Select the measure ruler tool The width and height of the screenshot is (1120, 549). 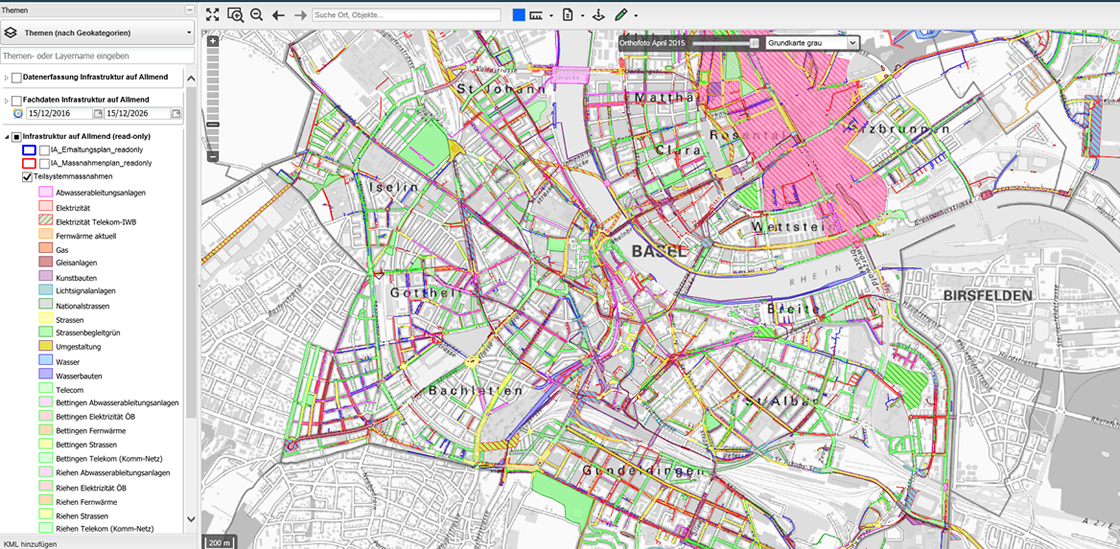pos(537,15)
